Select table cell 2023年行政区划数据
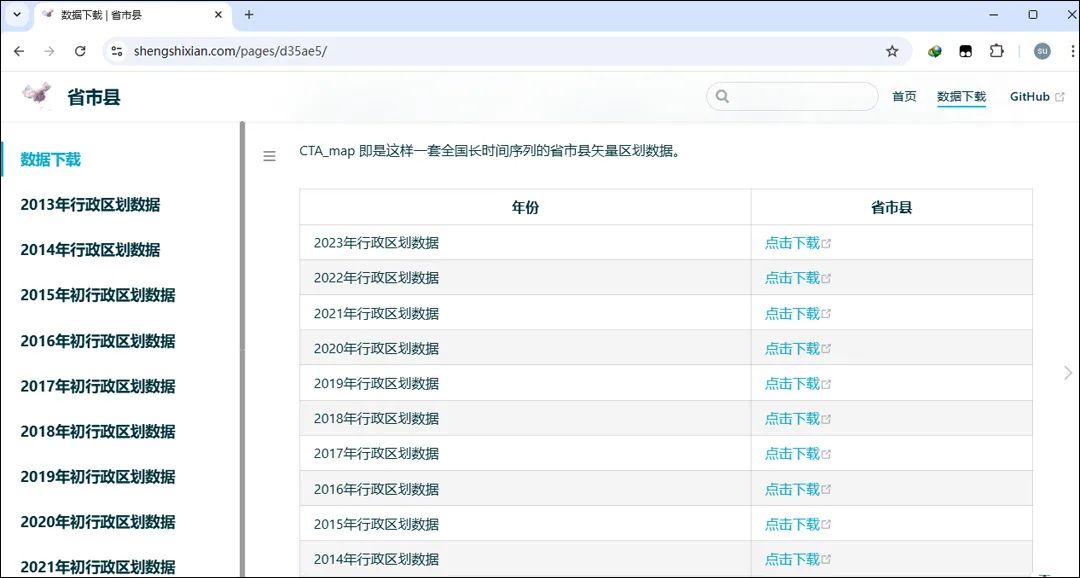The height and width of the screenshot is (578, 1080). click(x=525, y=242)
